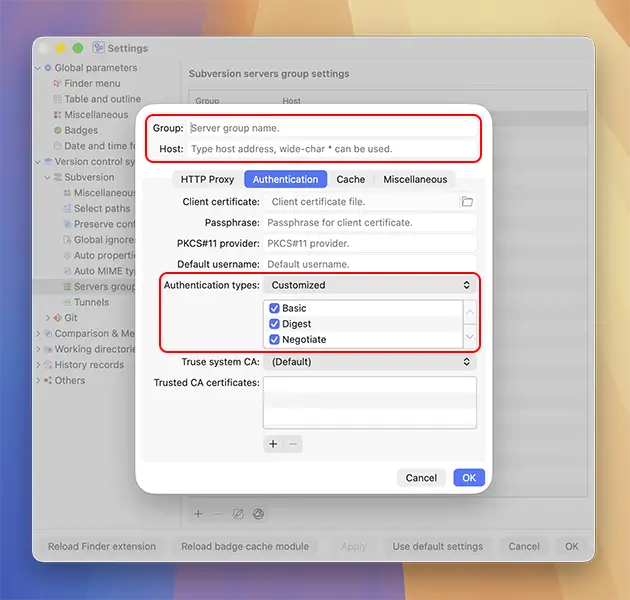Click the Tunnels icon in sidebar
630x600 pixels.
(x=67, y=302)
